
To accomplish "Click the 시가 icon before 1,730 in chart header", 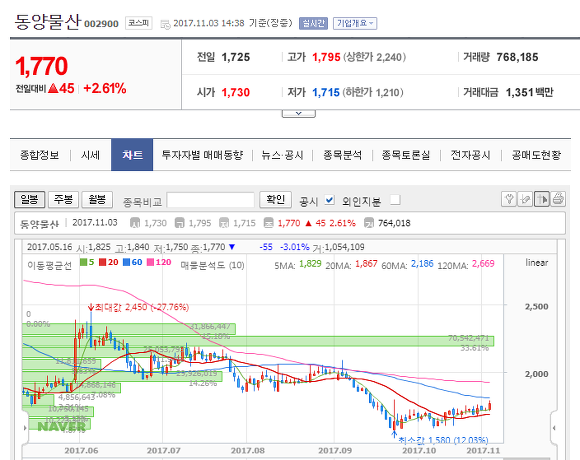I will 135,223.
